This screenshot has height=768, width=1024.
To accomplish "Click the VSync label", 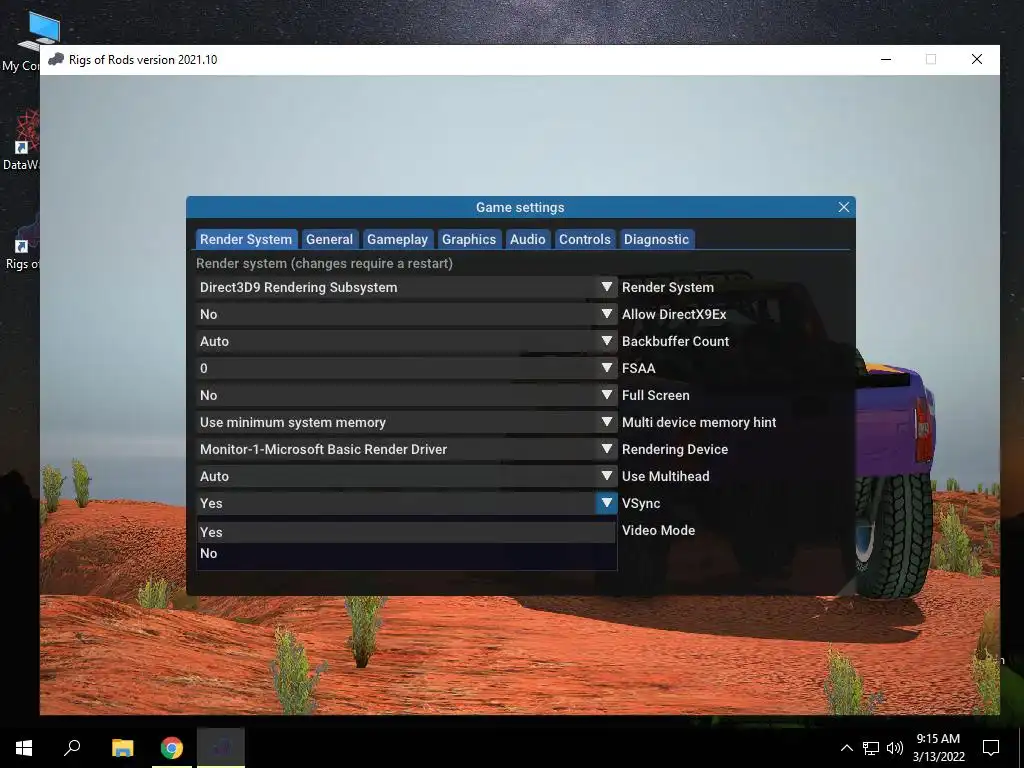I will pos(641,504).
